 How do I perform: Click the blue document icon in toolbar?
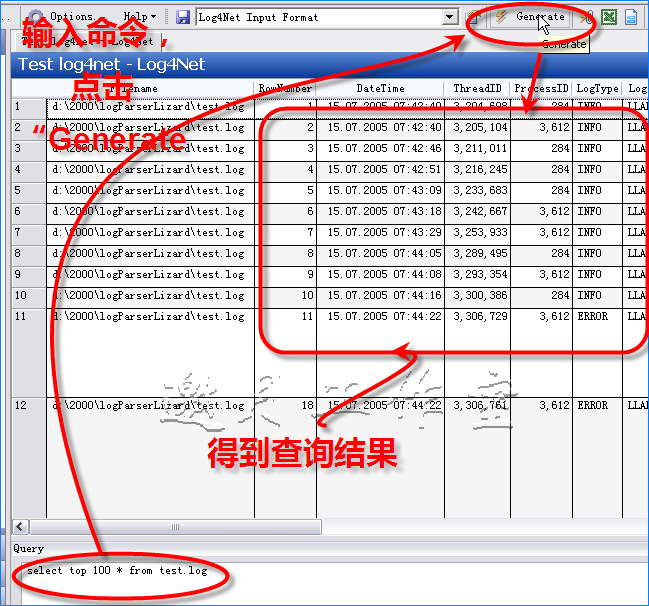(x=631, y=17)
